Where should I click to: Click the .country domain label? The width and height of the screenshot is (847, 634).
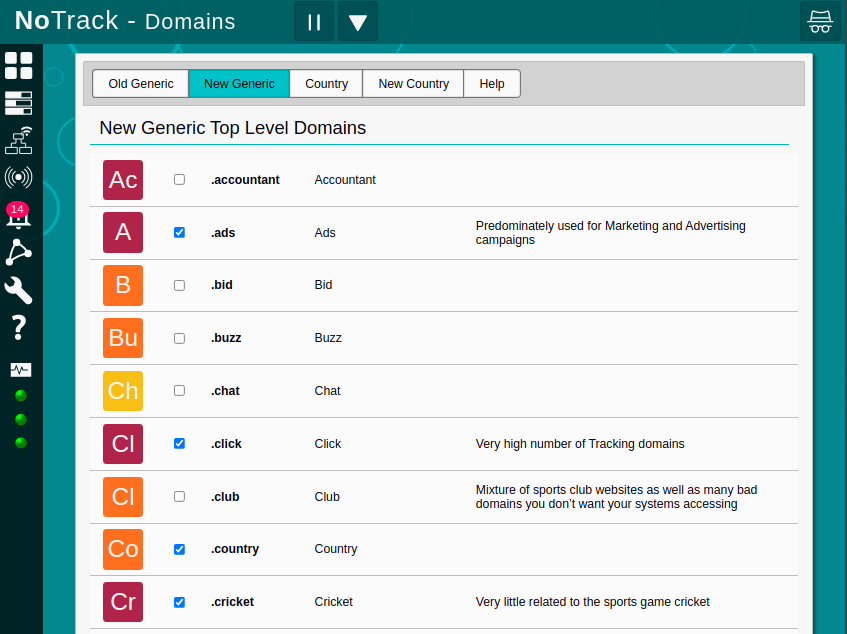pyautogui.click(x=235, y=549)
